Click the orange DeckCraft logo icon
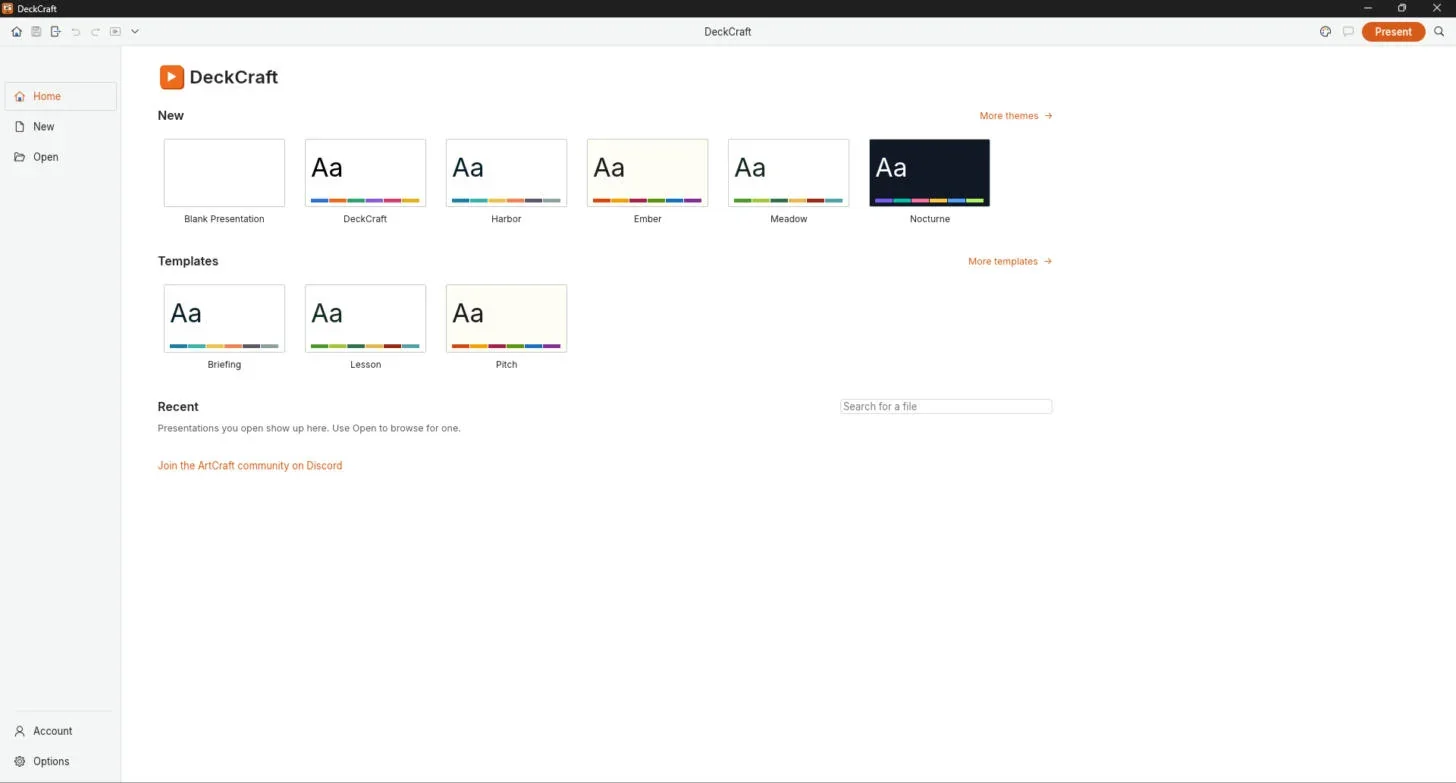1456x783 pixels. 172,77
